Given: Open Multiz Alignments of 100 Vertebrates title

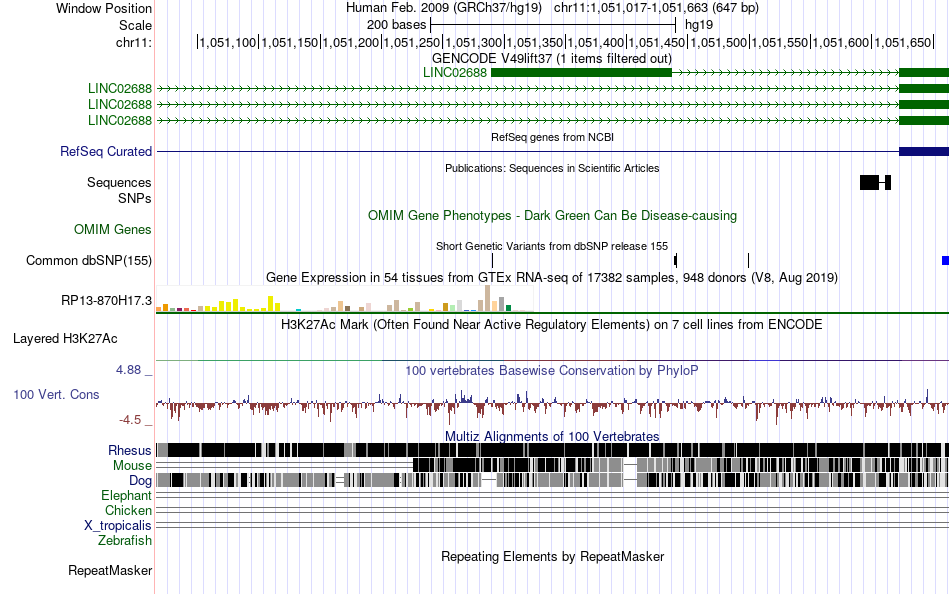Looking at the screenshot, I should [552, 436].
